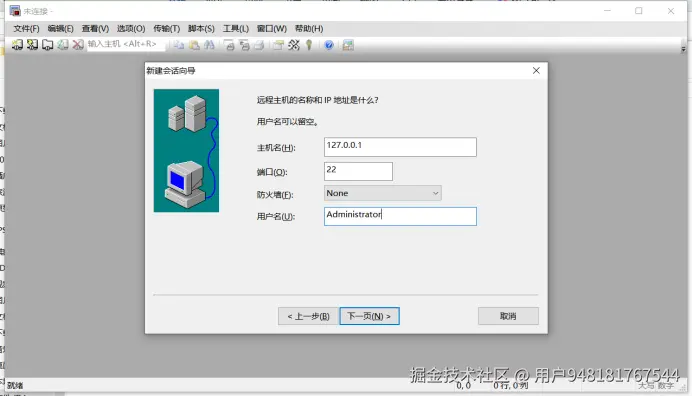Click the Print toolbar icon
Screen dimensions: 692x397
[x=259, y=45]
